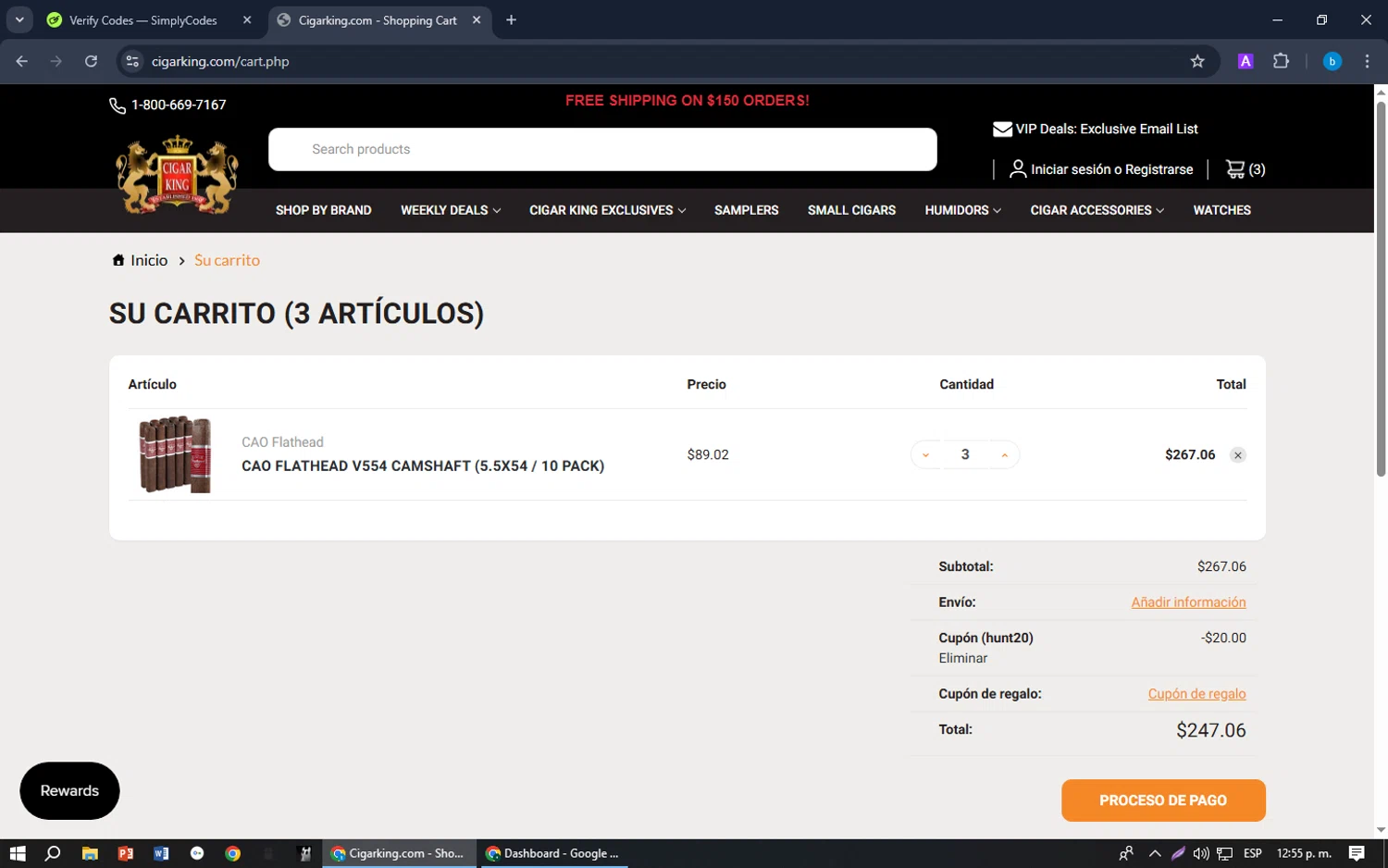
Task: Launch PowerPoint from the taskbar
Action: point(126,853)
